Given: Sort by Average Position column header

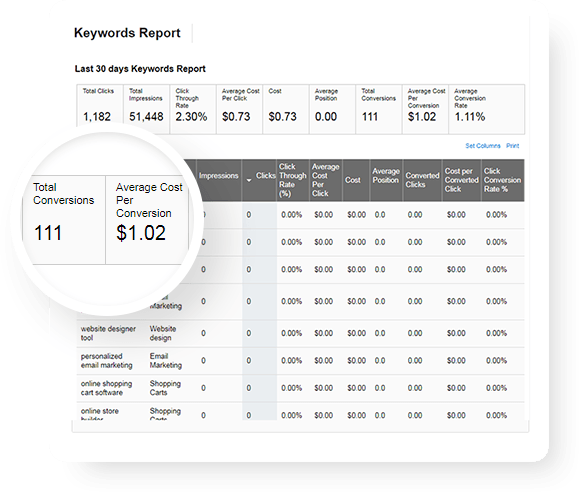Looking at the screenshot, I should 386,176.
